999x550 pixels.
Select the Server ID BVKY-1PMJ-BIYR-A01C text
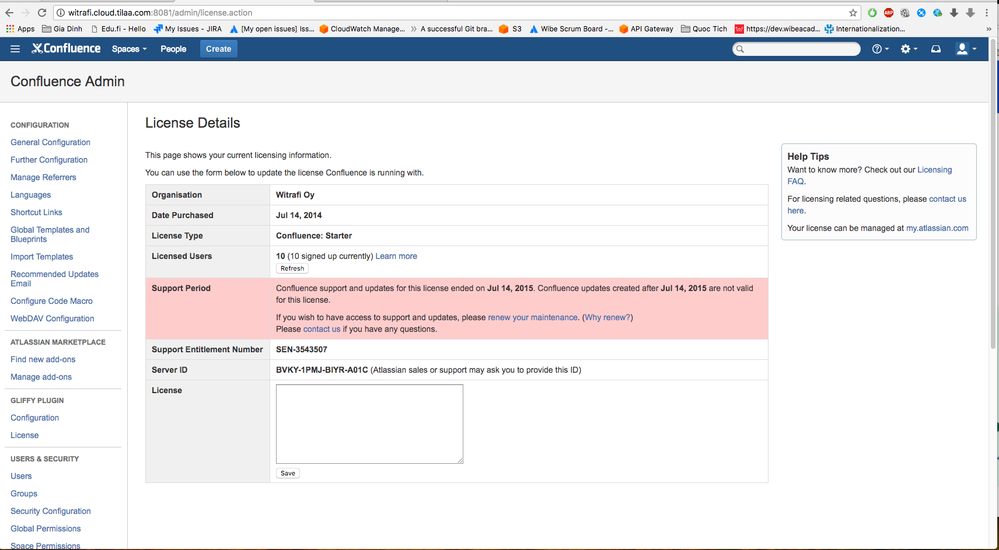[x=322, y=370]
